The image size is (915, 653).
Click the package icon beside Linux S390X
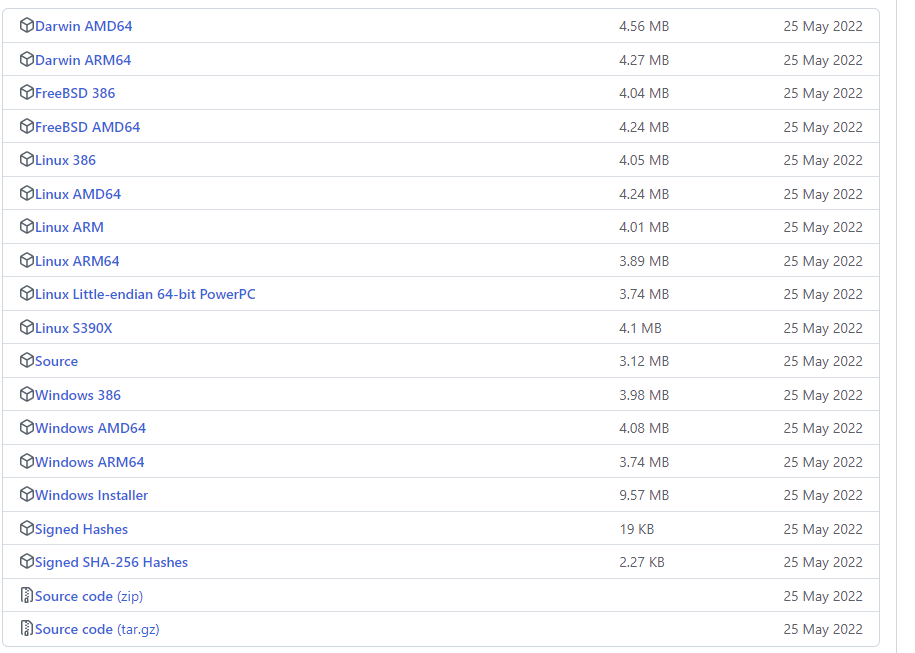(x=25, y=327)
